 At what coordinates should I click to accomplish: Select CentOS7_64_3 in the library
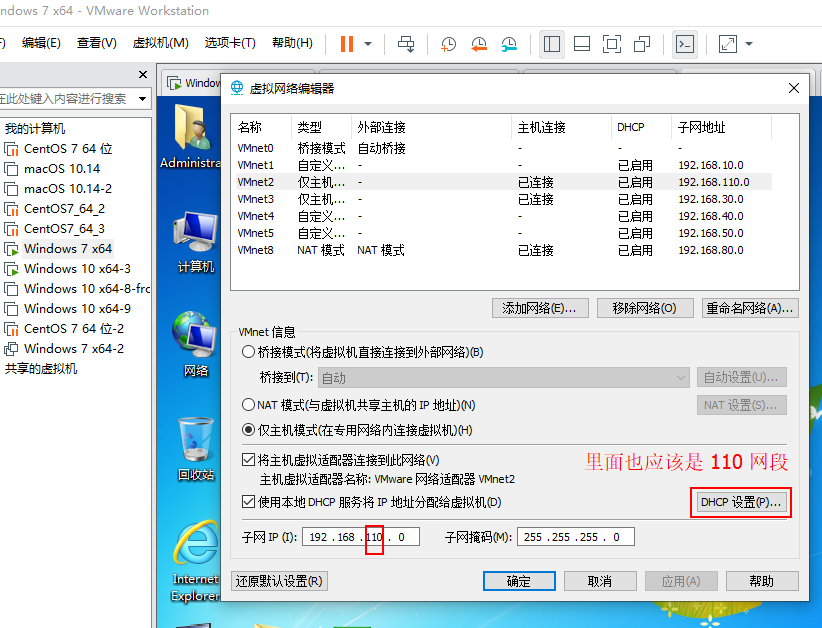(64, 229)
